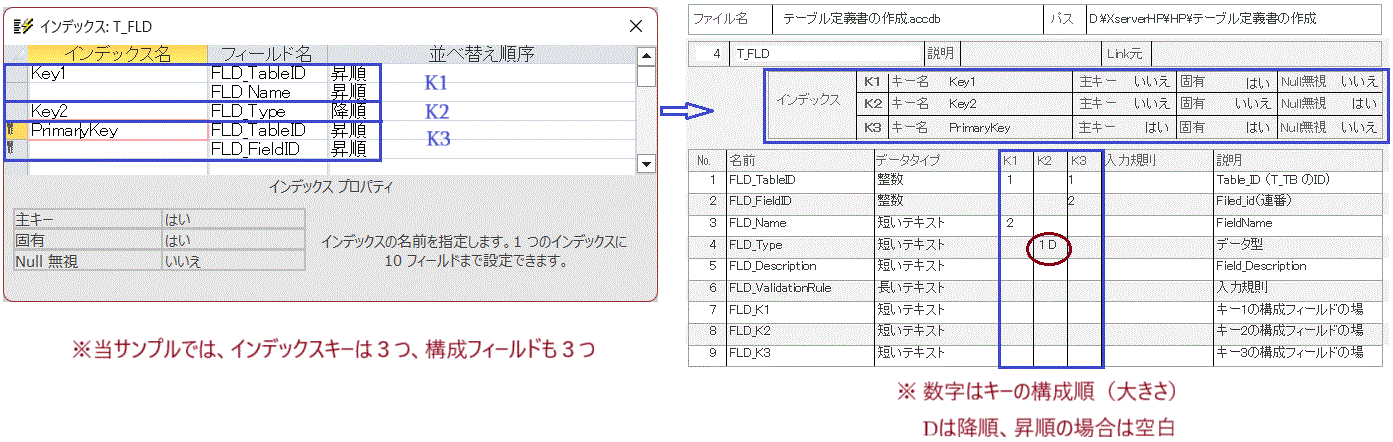Toggle the Null 無視 property value いいえ
This screenshot has width=1393, height=442.
point(232,261)
